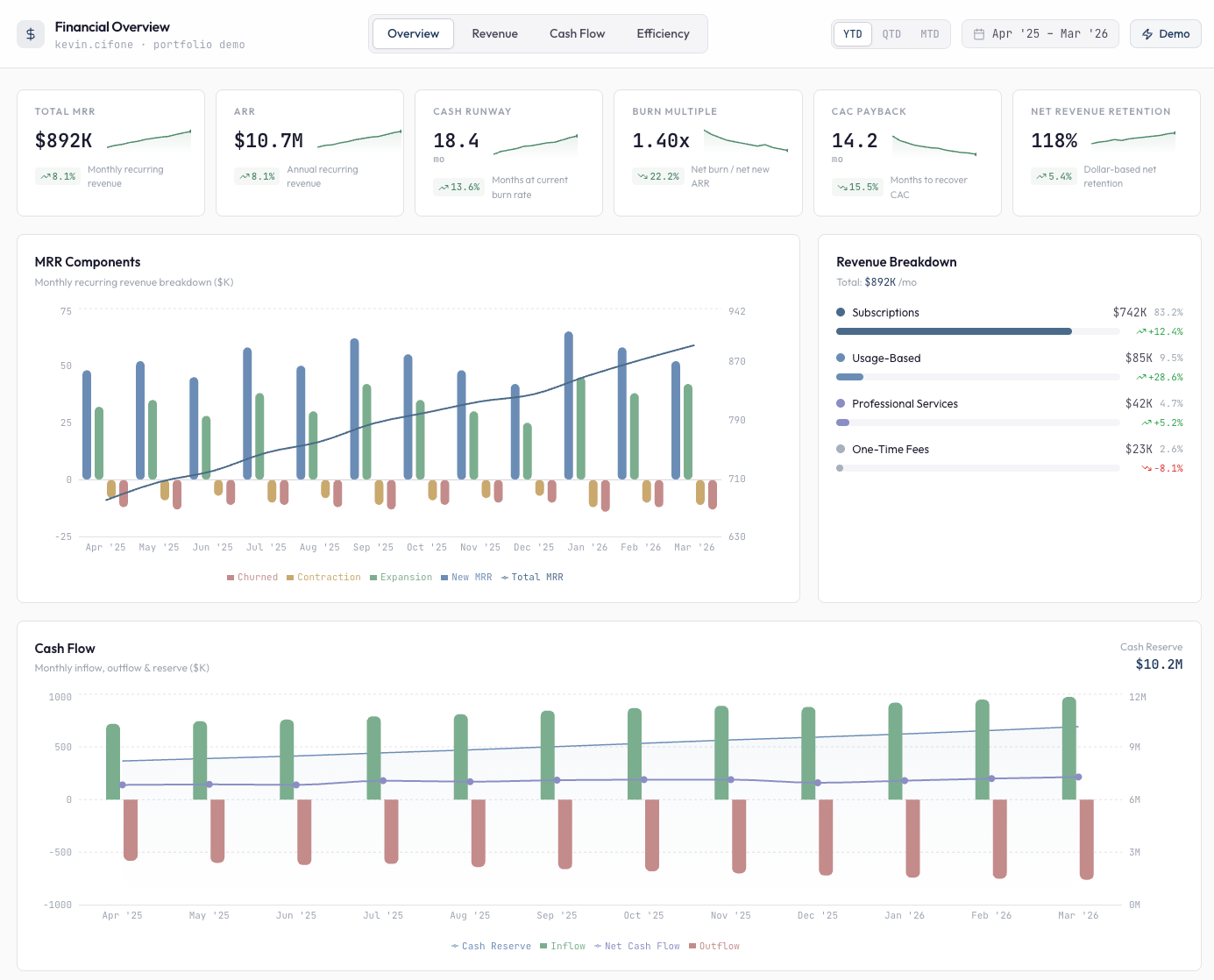Click the Burn Multiple sparkline chart
This screenshot has height=980, width=1214.
point(746,141)
